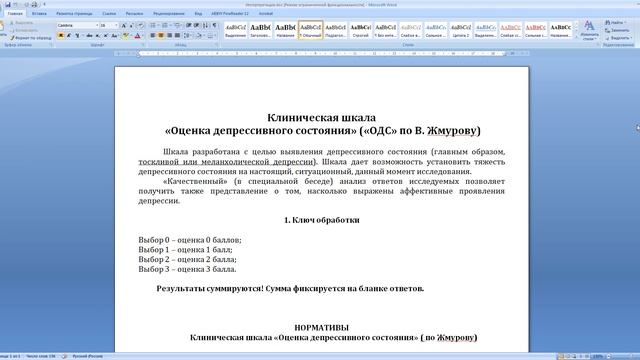
Task: Open the Рецензирование ribbon tab
Action: (169, 13)
